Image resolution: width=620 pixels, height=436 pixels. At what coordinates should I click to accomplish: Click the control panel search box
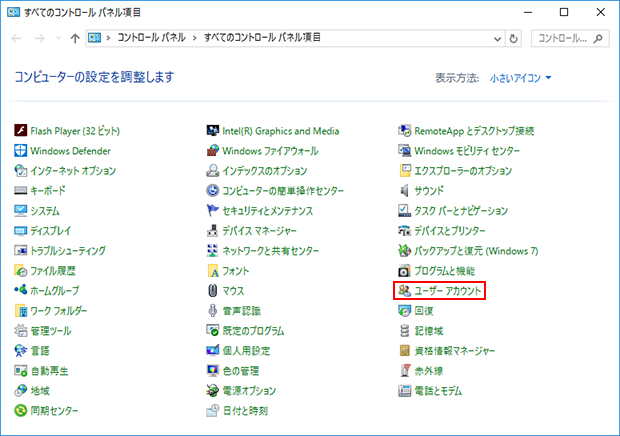[570, 38]
